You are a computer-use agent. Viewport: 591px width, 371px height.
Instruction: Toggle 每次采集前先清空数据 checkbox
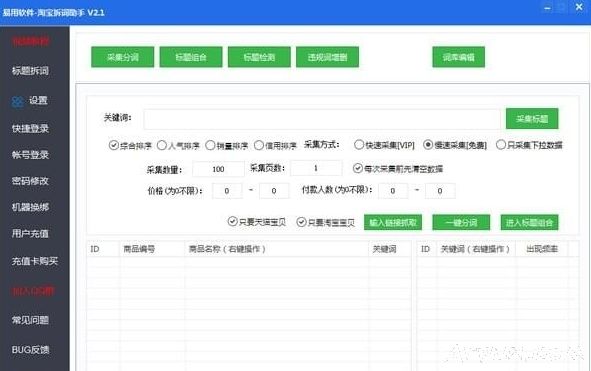398,169
